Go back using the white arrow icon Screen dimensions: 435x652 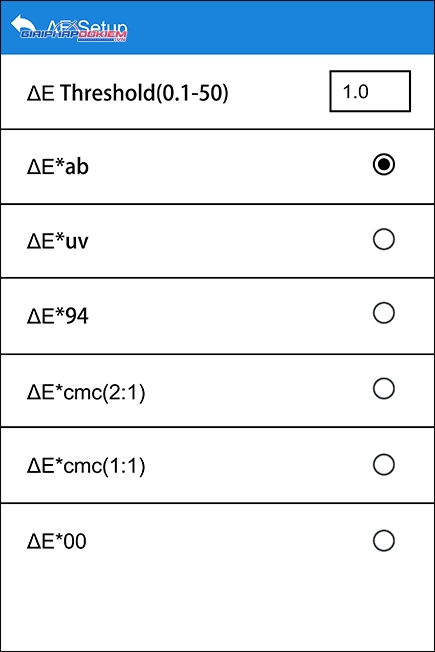[x=23, y=24]
